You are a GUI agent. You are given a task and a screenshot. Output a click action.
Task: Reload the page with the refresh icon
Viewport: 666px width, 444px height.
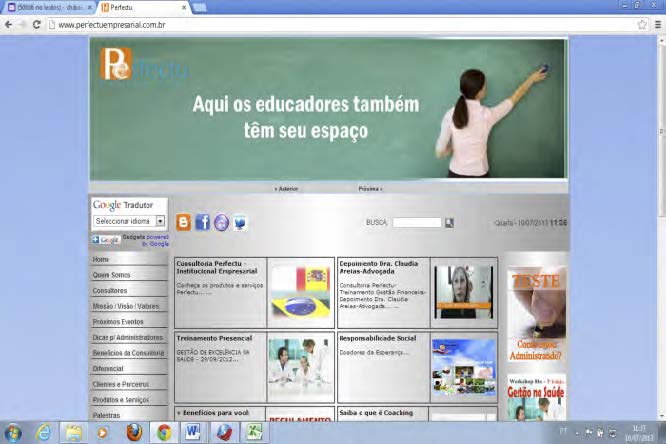(37, 24)
